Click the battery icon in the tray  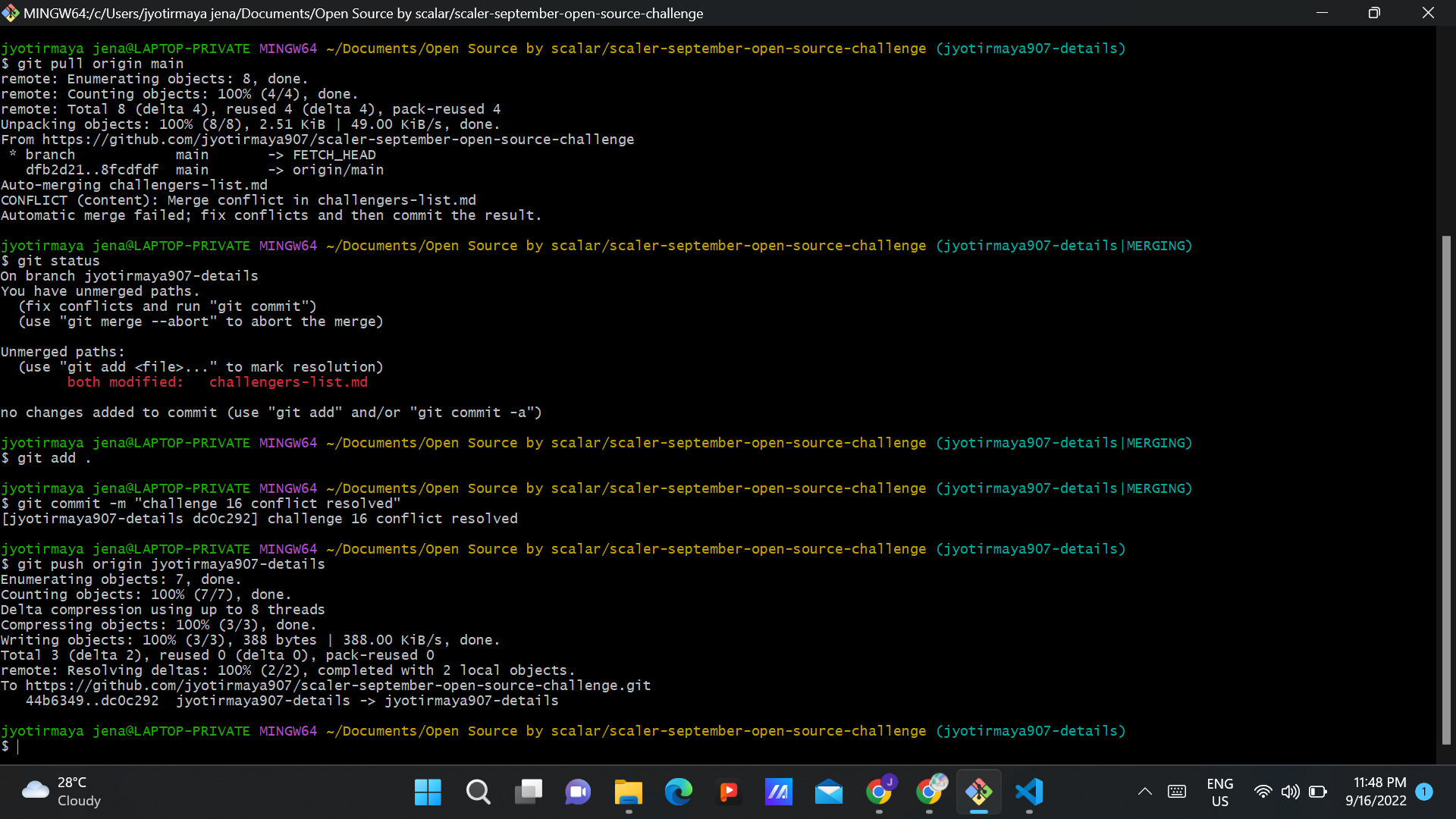coord(1318,792)
